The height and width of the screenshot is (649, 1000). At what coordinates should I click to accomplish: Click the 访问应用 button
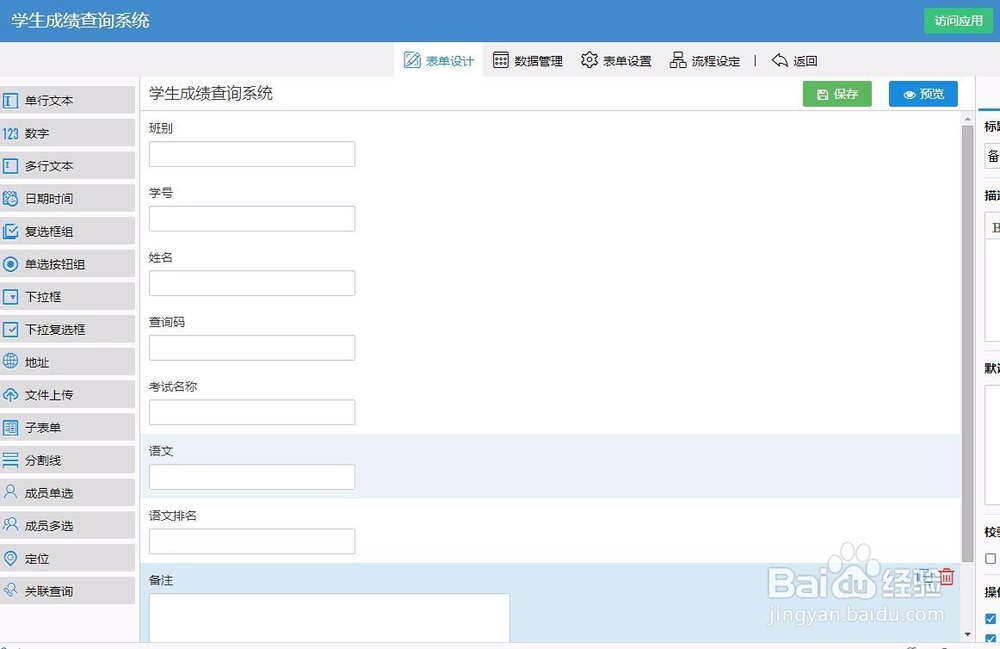pyautogui.click(x=959, y=21)
